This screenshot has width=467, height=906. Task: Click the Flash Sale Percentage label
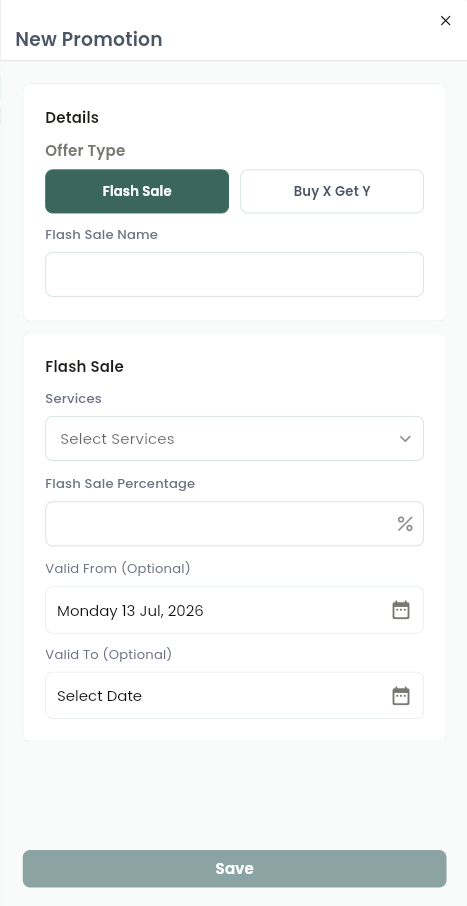point(120,484)
